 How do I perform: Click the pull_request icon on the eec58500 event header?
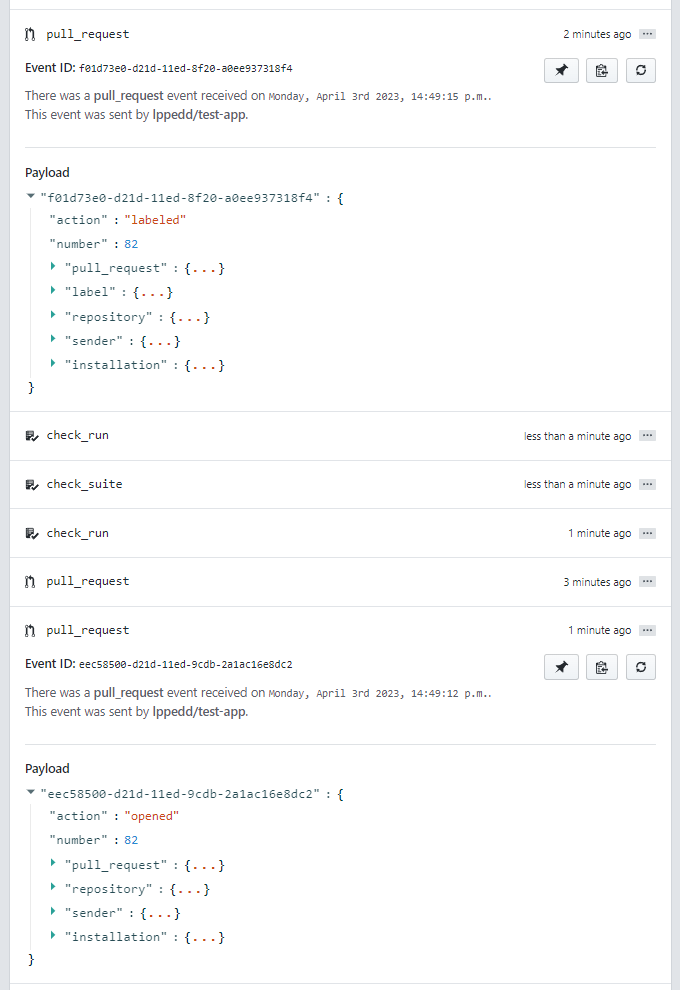click(29, 630)
